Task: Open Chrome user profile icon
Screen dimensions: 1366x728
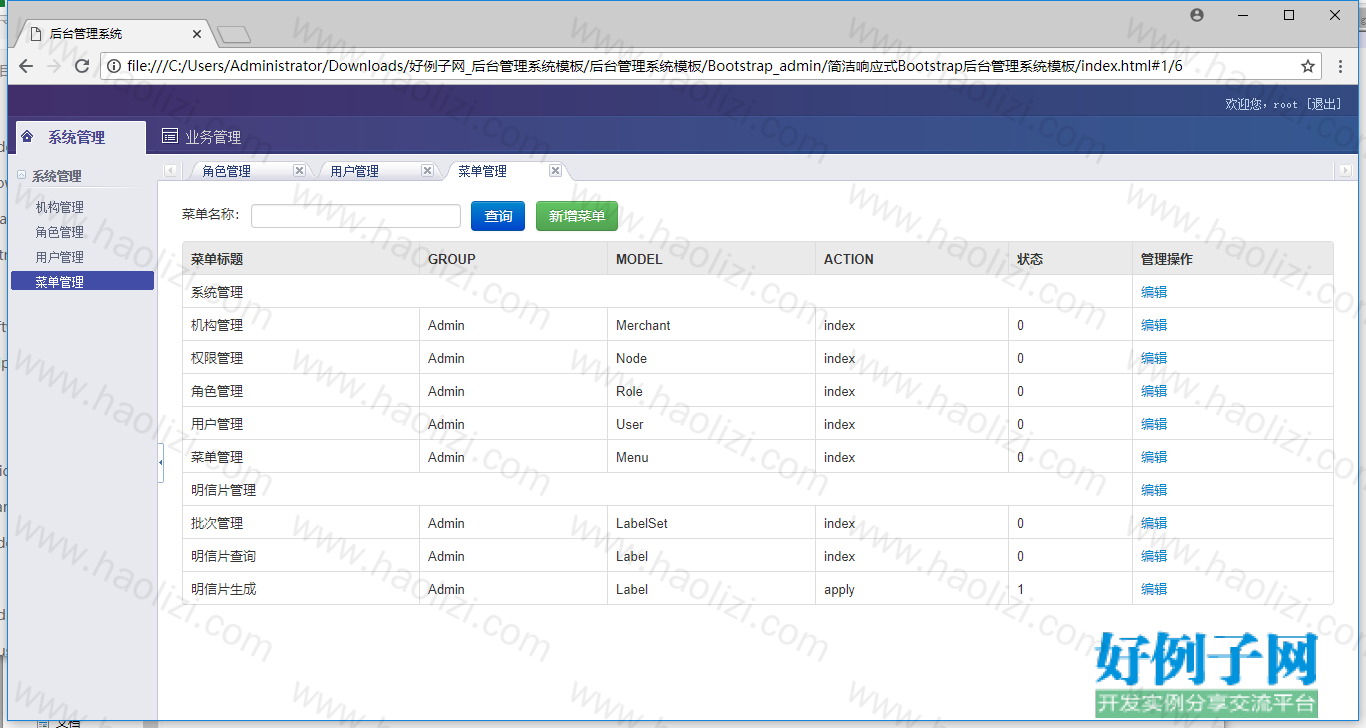Action: [1197, 15]
